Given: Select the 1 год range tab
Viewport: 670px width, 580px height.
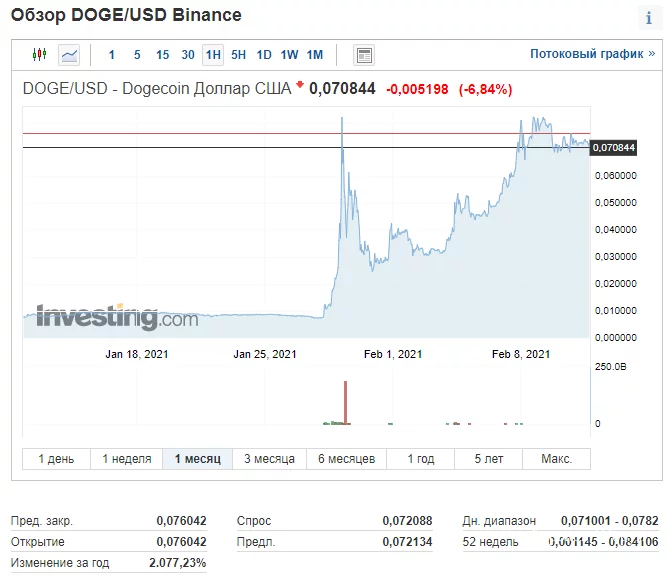Looking at the screenshot, I should click(421, 459).
